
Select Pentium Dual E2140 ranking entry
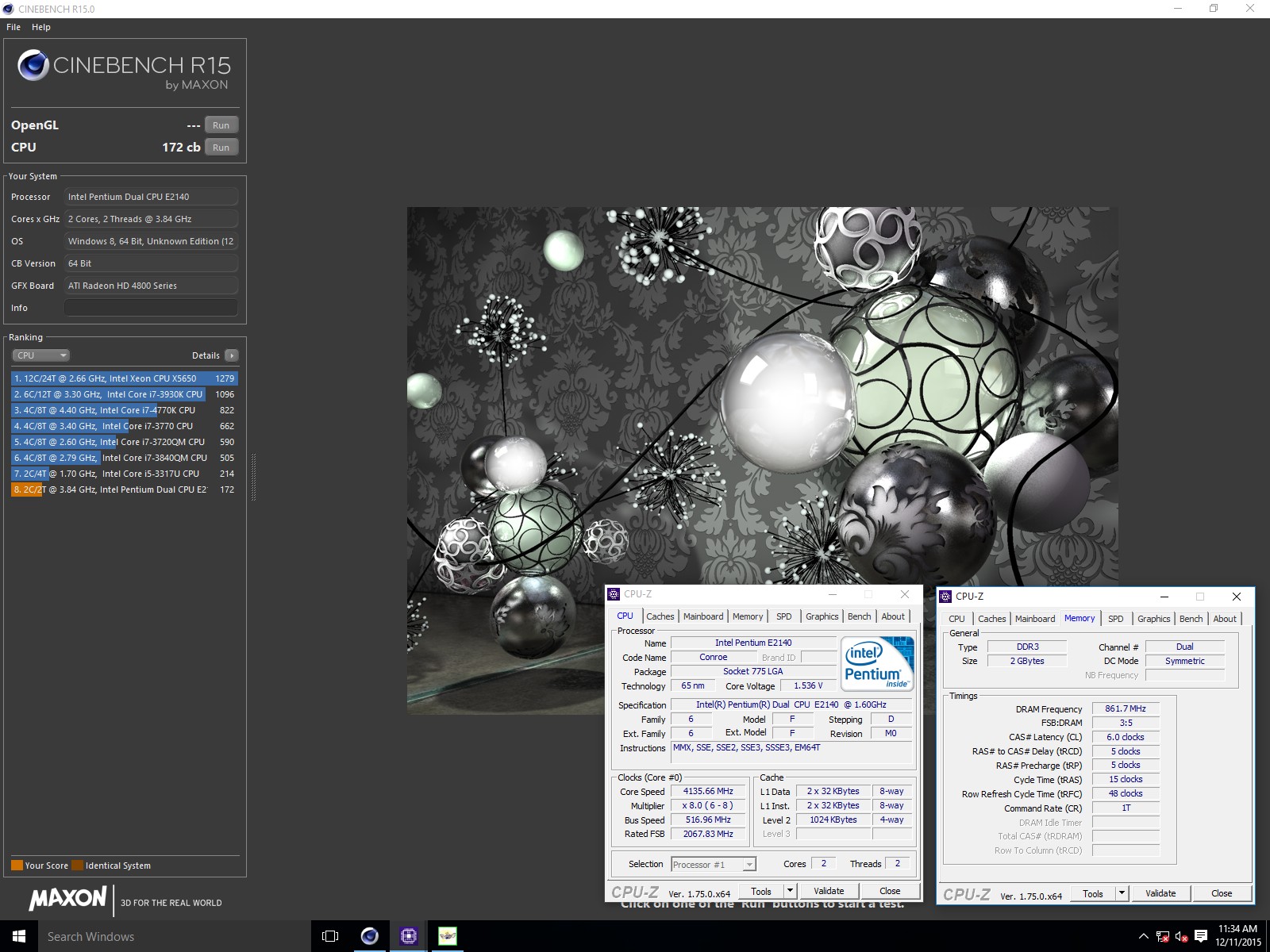(125, 489)
